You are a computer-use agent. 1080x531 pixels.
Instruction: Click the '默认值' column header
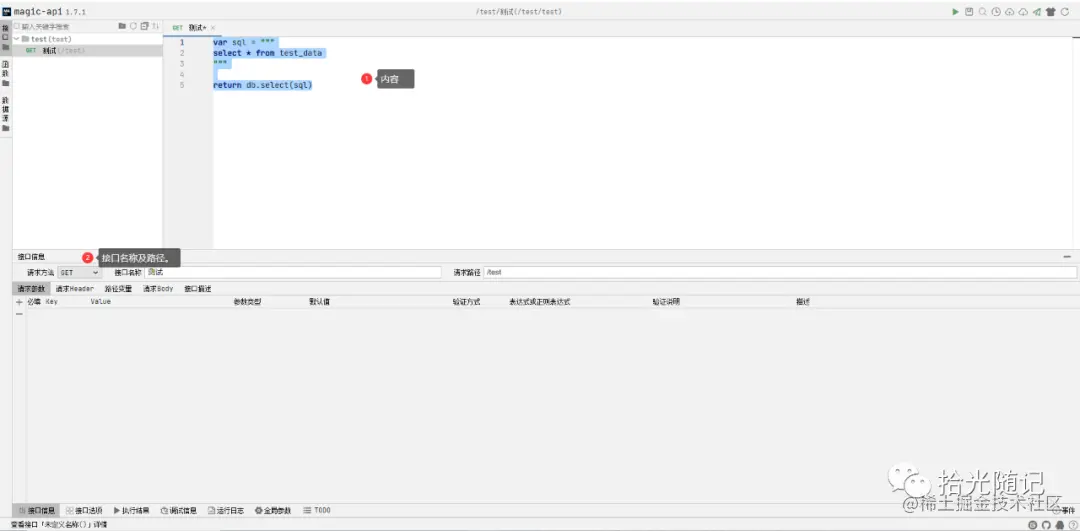pyautogui.click(x=320, y=302)
